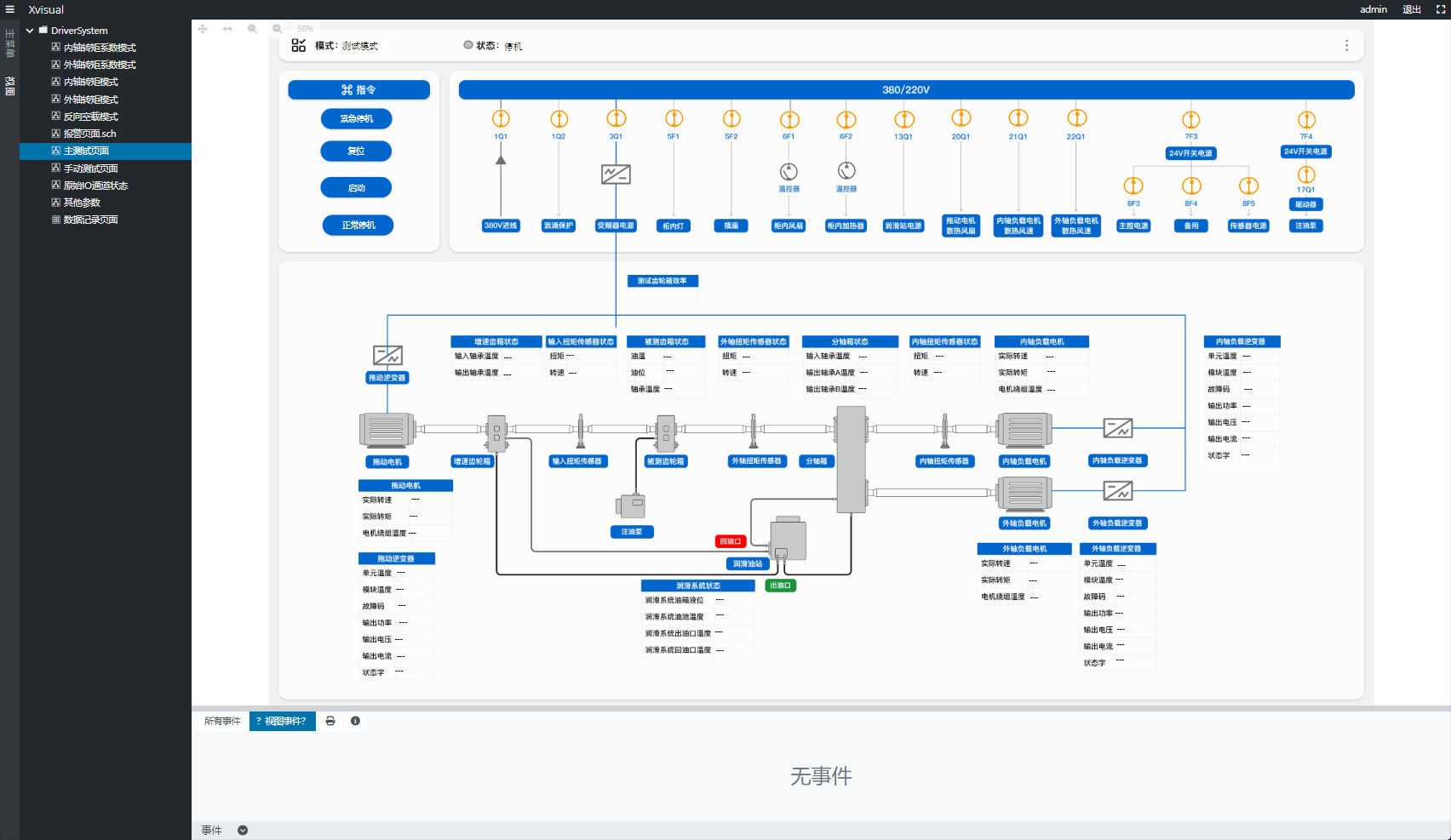Click the red 回油口 label
Screen dimensions: 1451x840
tap(731, 541)
